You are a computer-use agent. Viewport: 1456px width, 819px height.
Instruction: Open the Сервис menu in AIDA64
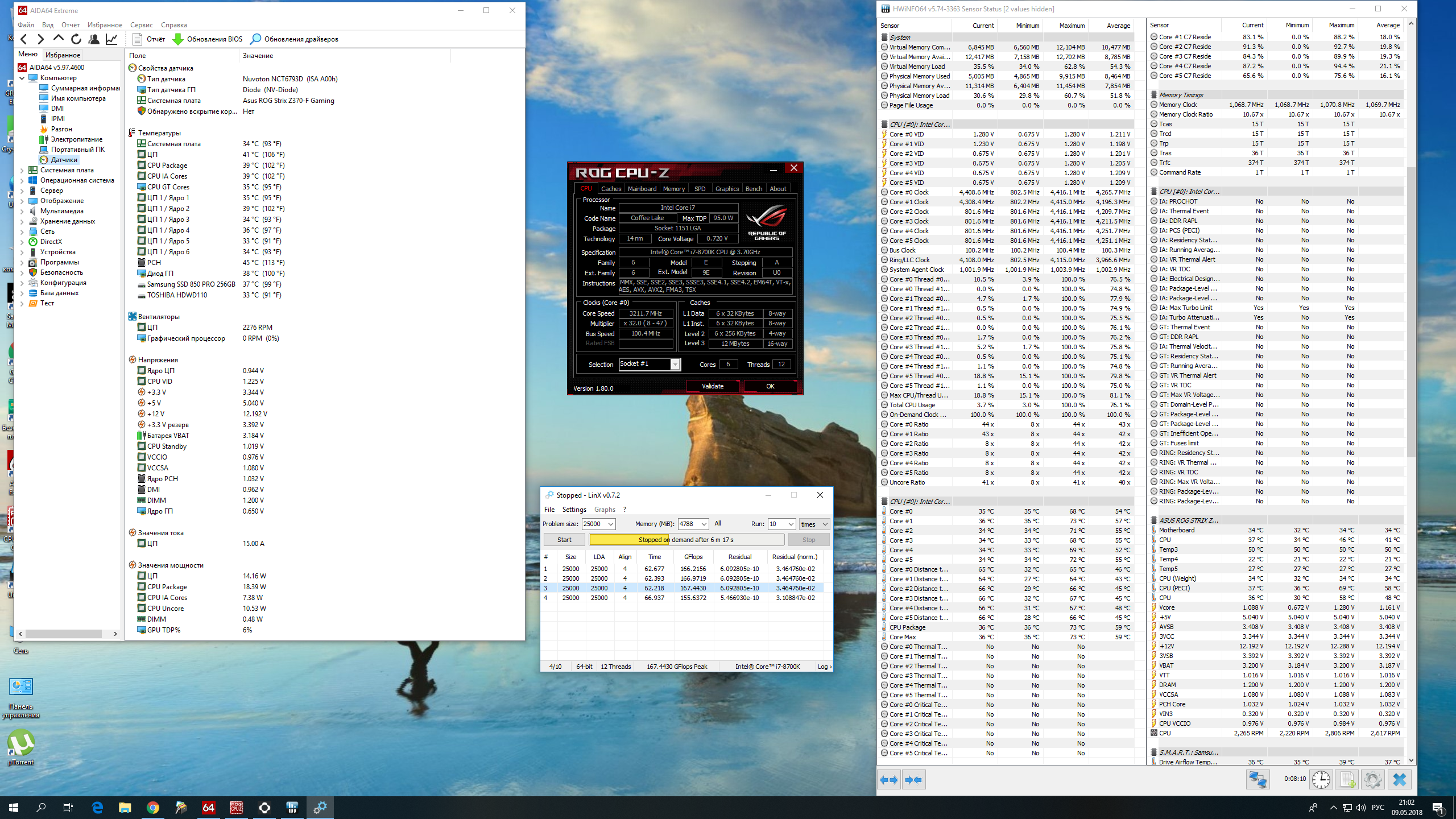[x=141, y=25]
